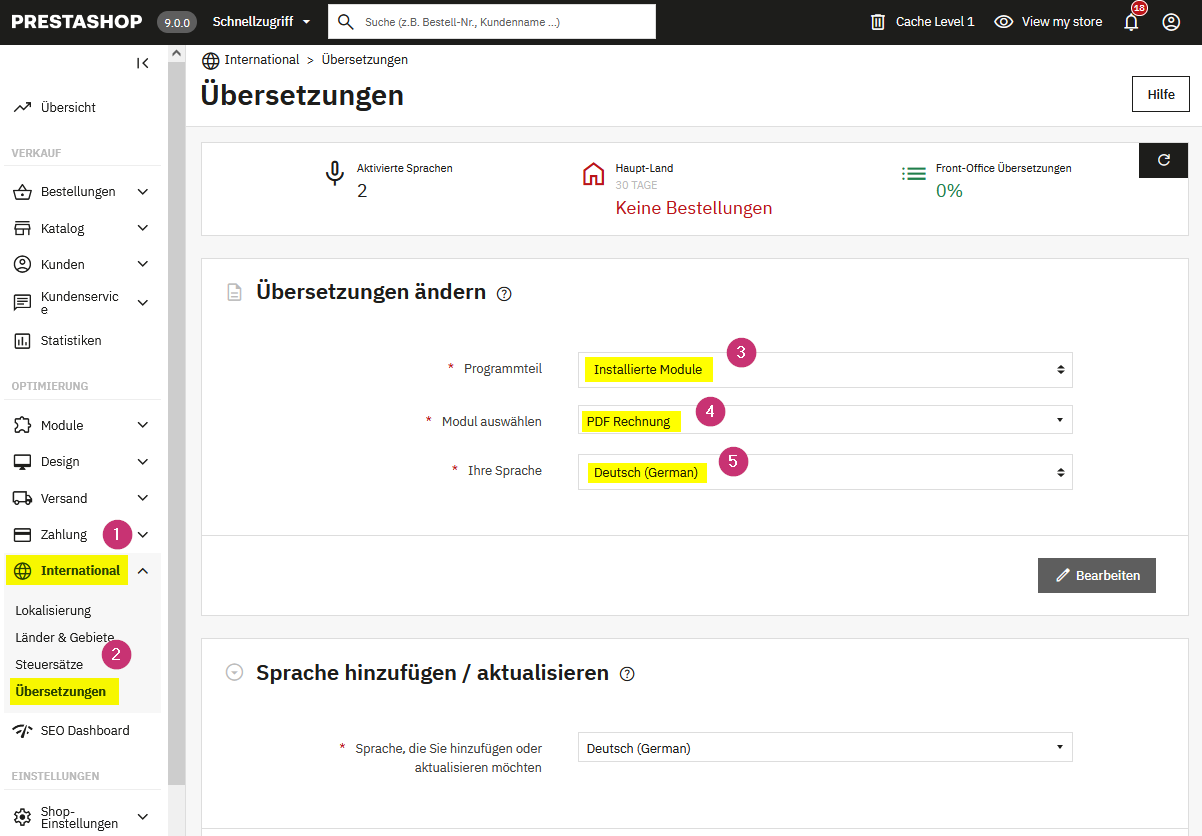Collapse the Sprache hinzufügen section toggle
The width and height of the screenshot is (1202, 836).
tap(234, 673)
